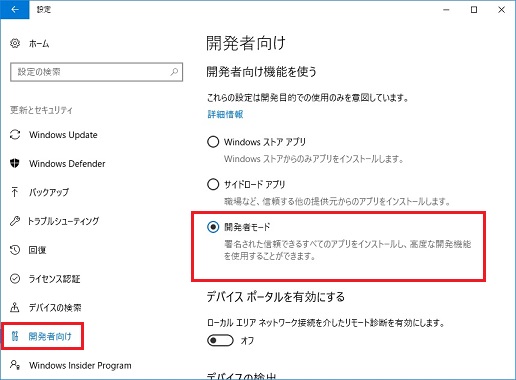
Task: Click the 開発者向け機能を使う heading
Action: point(262,71)
